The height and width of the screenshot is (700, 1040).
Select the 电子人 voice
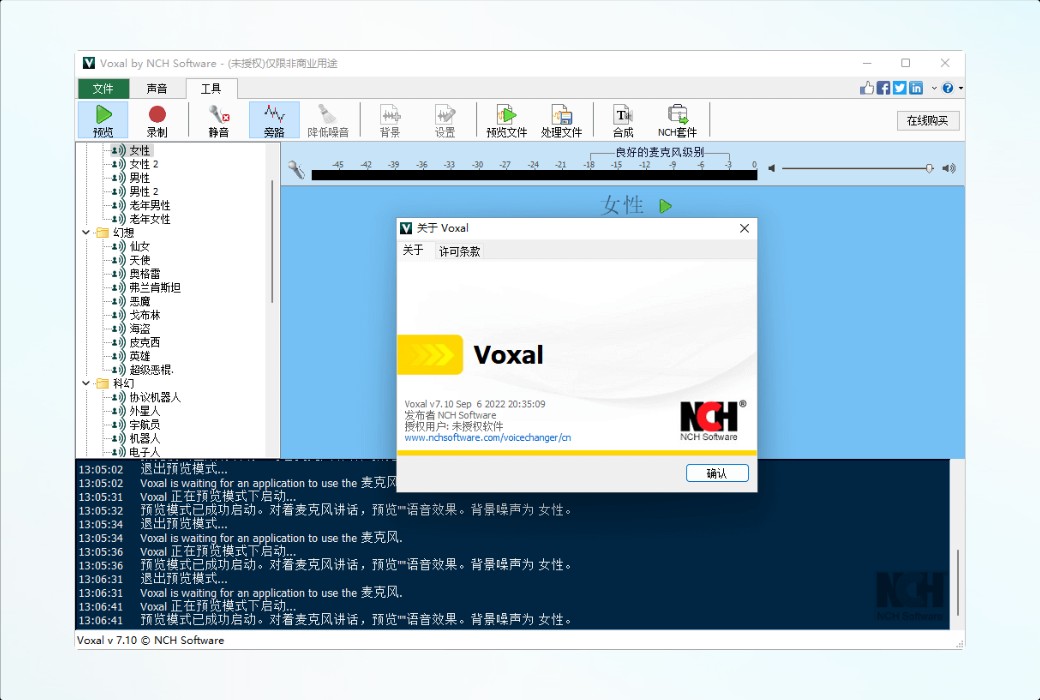145,453
